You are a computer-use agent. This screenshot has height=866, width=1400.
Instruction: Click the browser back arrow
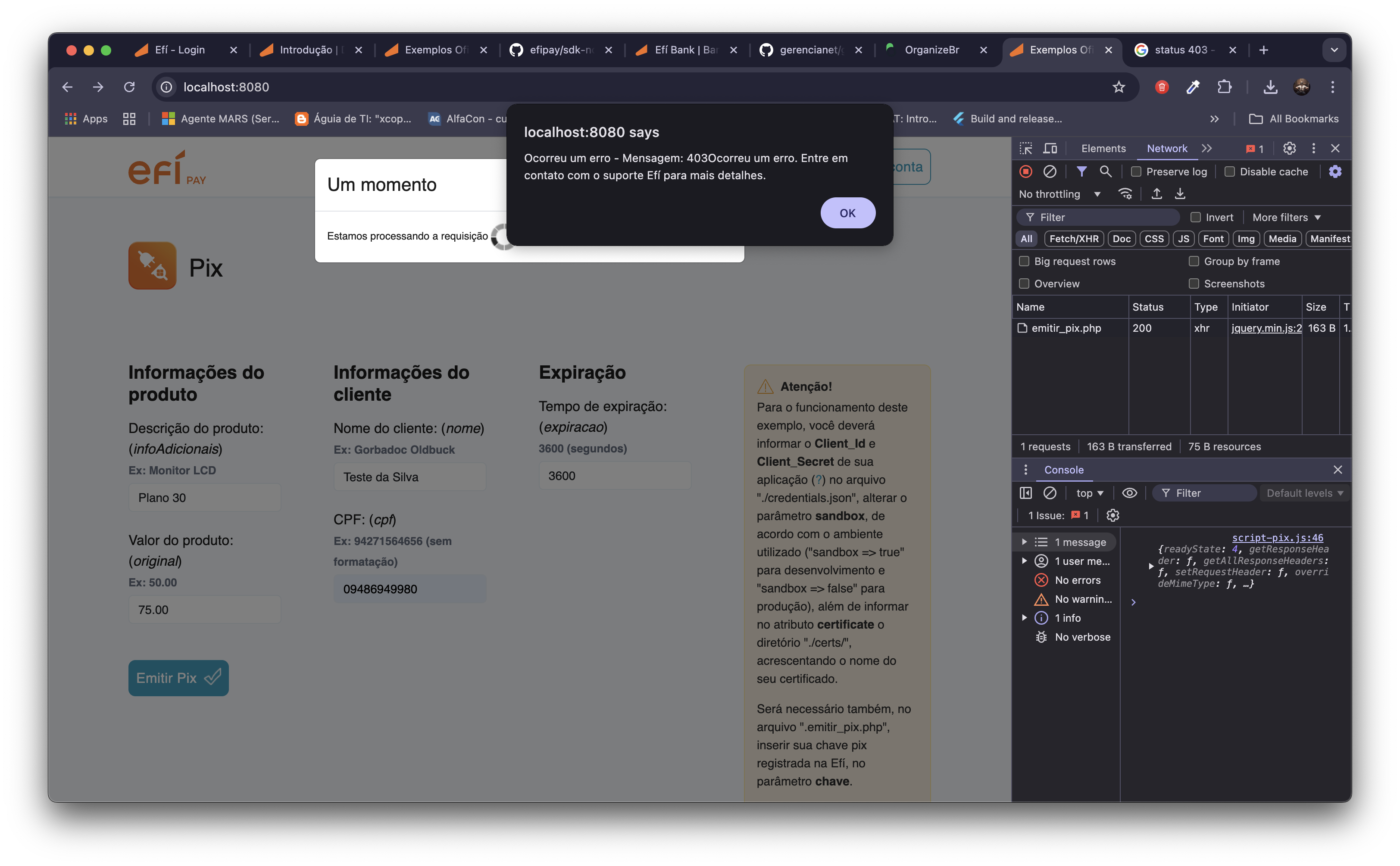coord(68,87)
